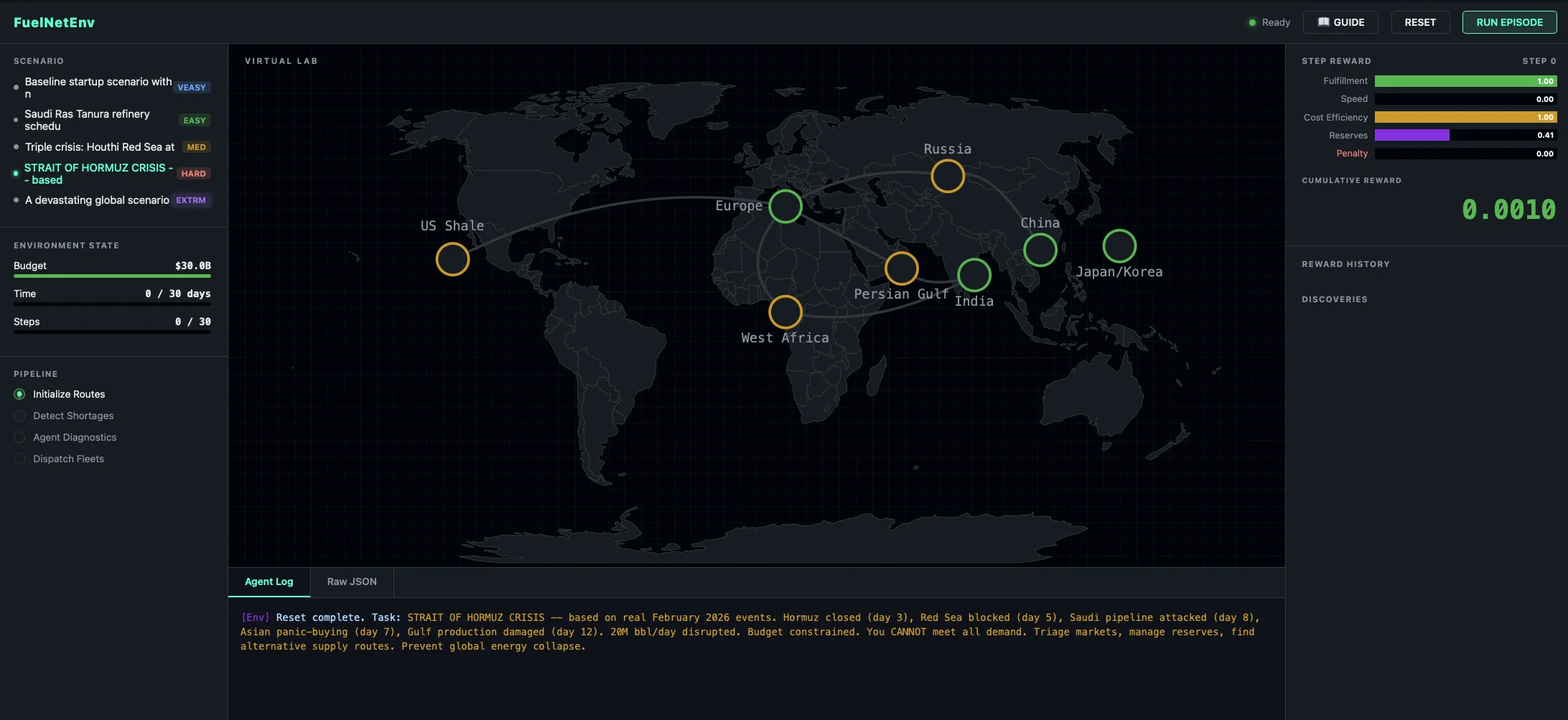Click Run Episode button

(1509, 22)
